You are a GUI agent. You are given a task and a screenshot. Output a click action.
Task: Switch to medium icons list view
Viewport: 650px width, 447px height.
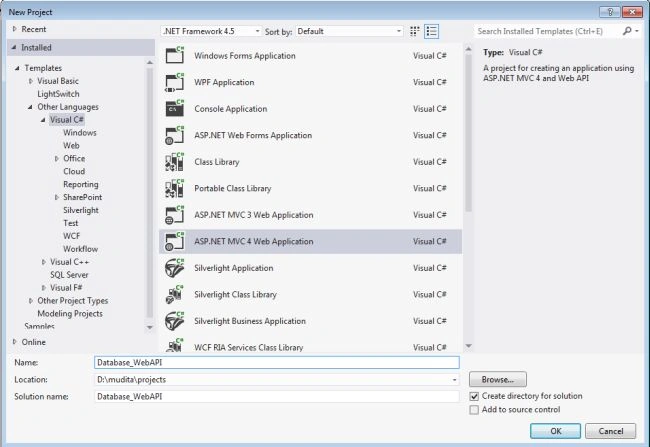click(x=431, y=31)
